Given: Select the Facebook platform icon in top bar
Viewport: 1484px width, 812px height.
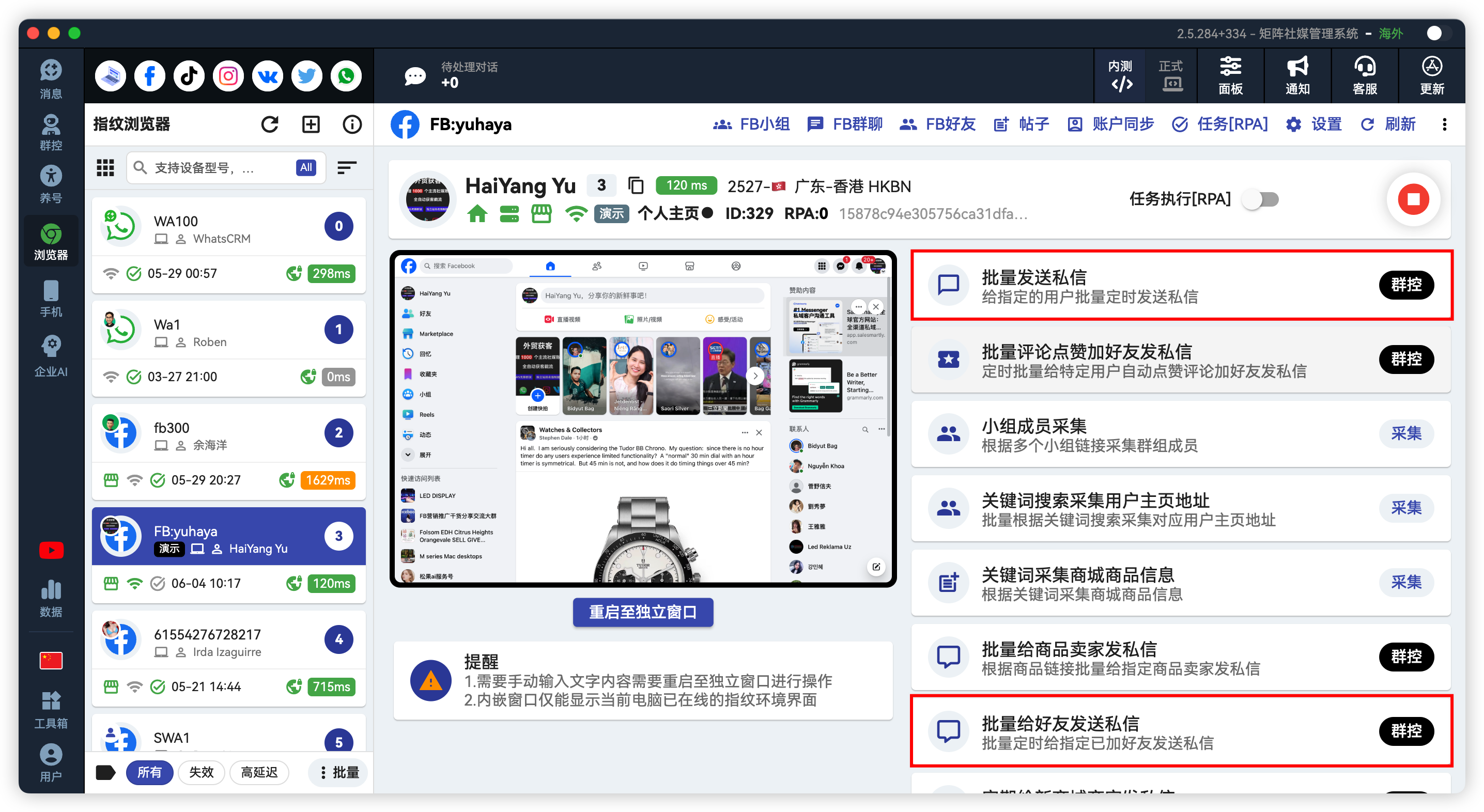Looking at the screenshot, I should point(150,75).
